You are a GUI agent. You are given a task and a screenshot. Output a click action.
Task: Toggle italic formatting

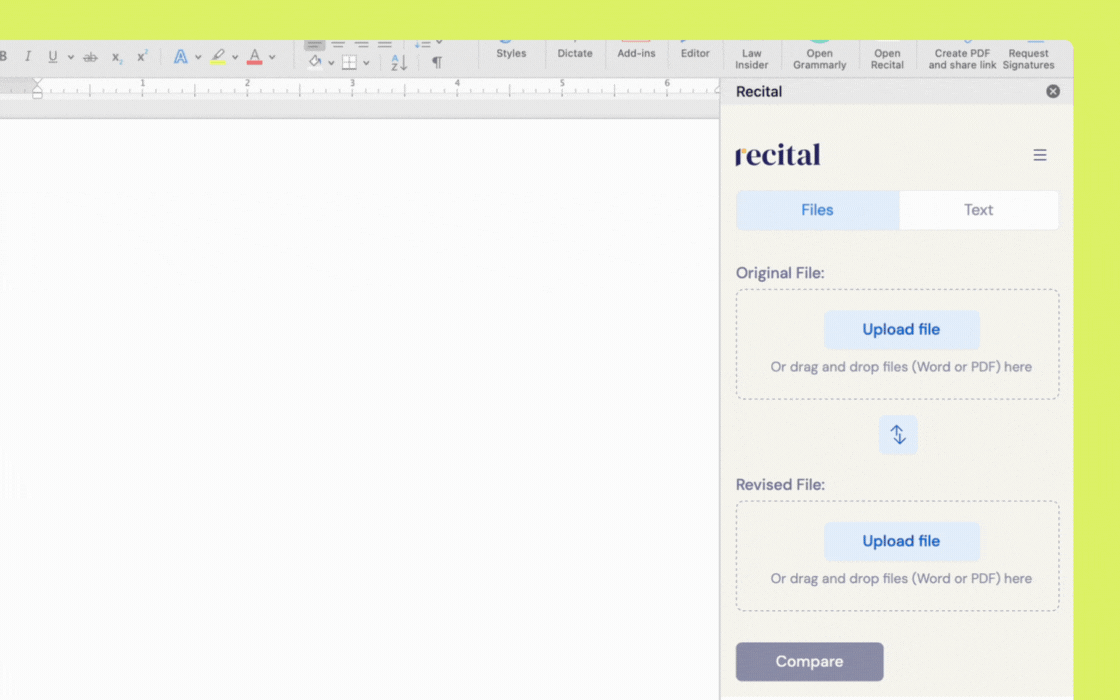coord(28,56)
